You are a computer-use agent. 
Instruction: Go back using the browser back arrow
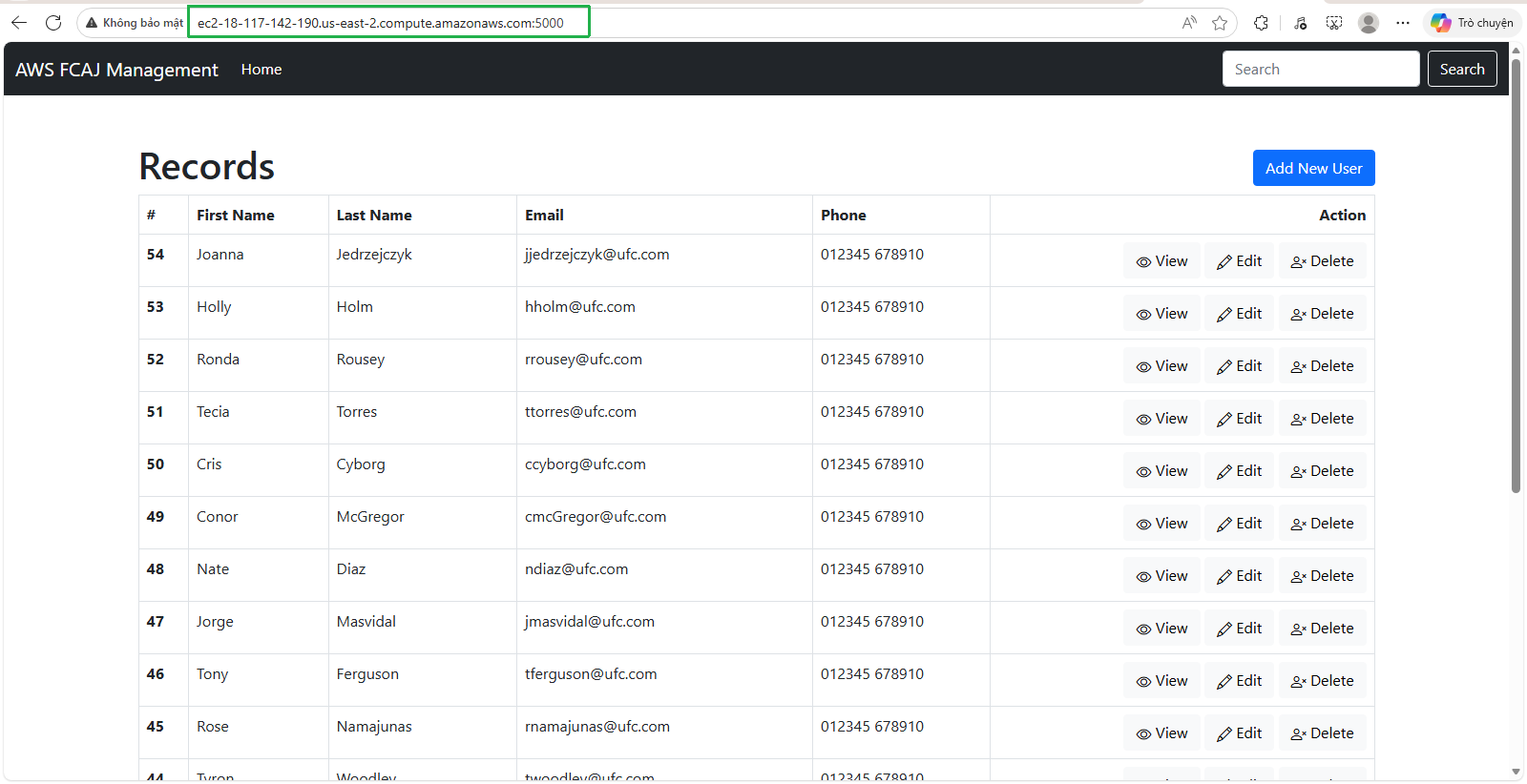click(x=19, y=23)
